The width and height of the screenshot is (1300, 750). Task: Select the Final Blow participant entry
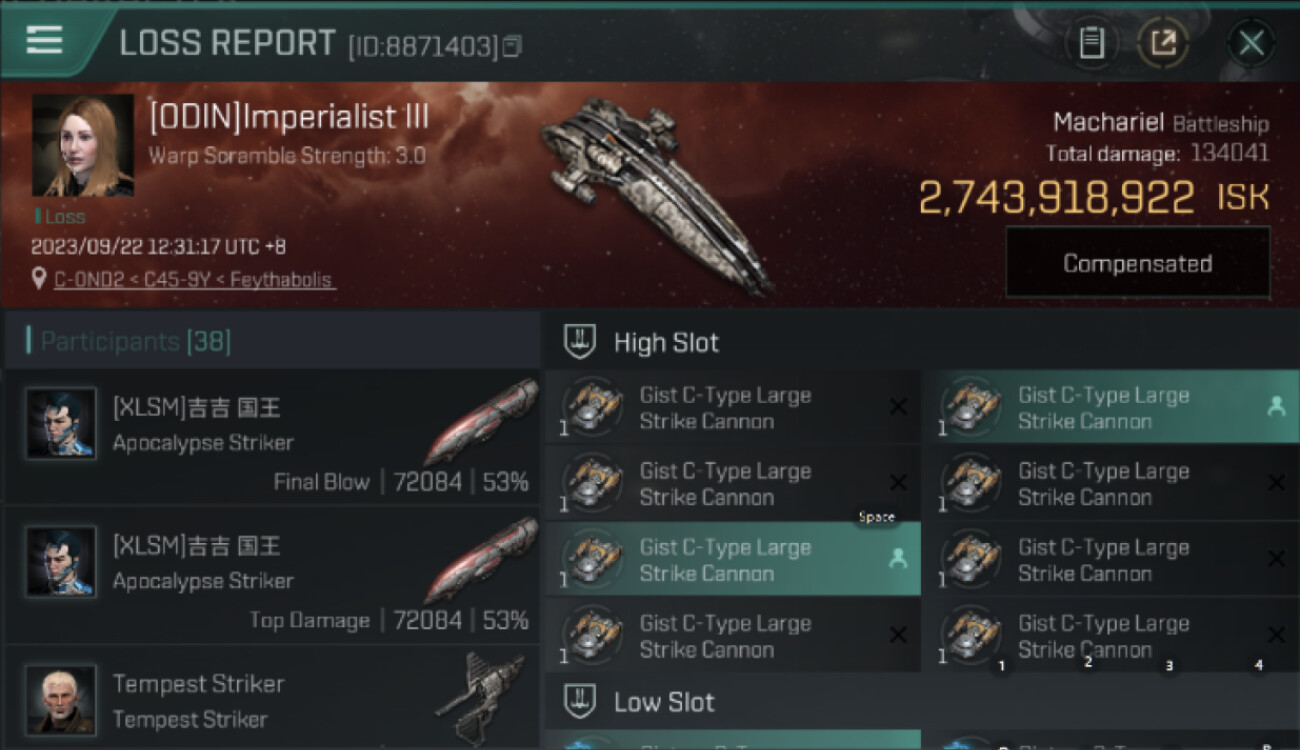(x=270, y=438)
